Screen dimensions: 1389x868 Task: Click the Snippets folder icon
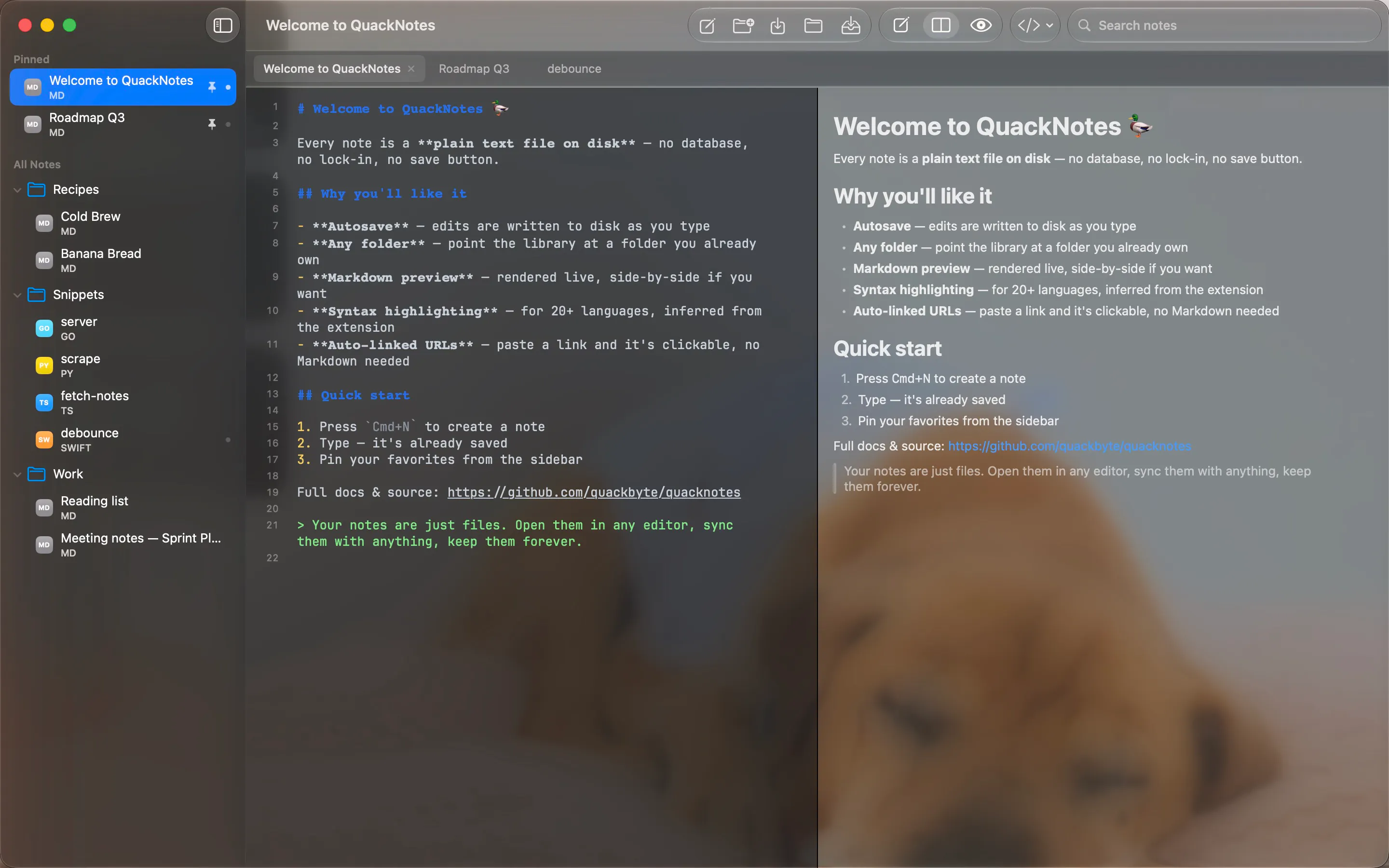tap(37, 295)
